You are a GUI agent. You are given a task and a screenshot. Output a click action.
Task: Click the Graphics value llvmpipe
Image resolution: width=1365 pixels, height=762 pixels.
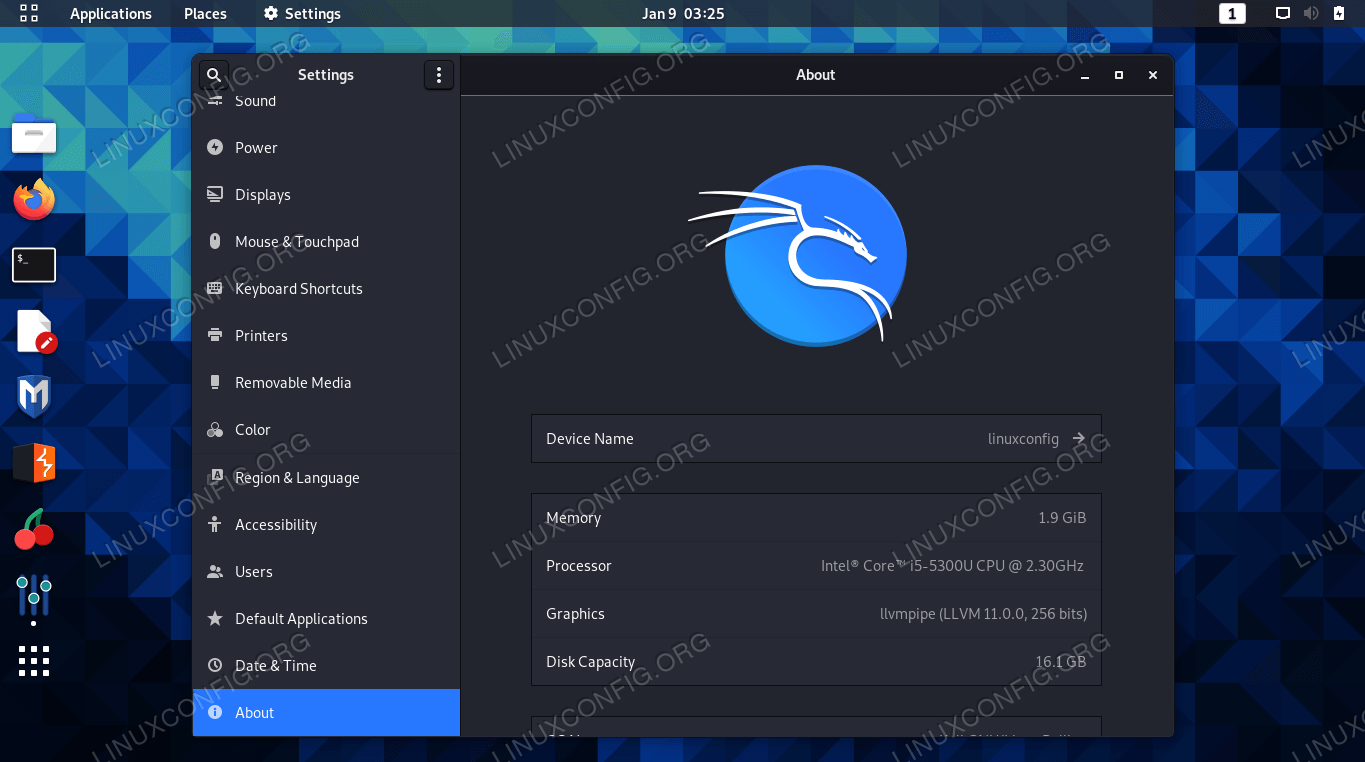[983, 614]
